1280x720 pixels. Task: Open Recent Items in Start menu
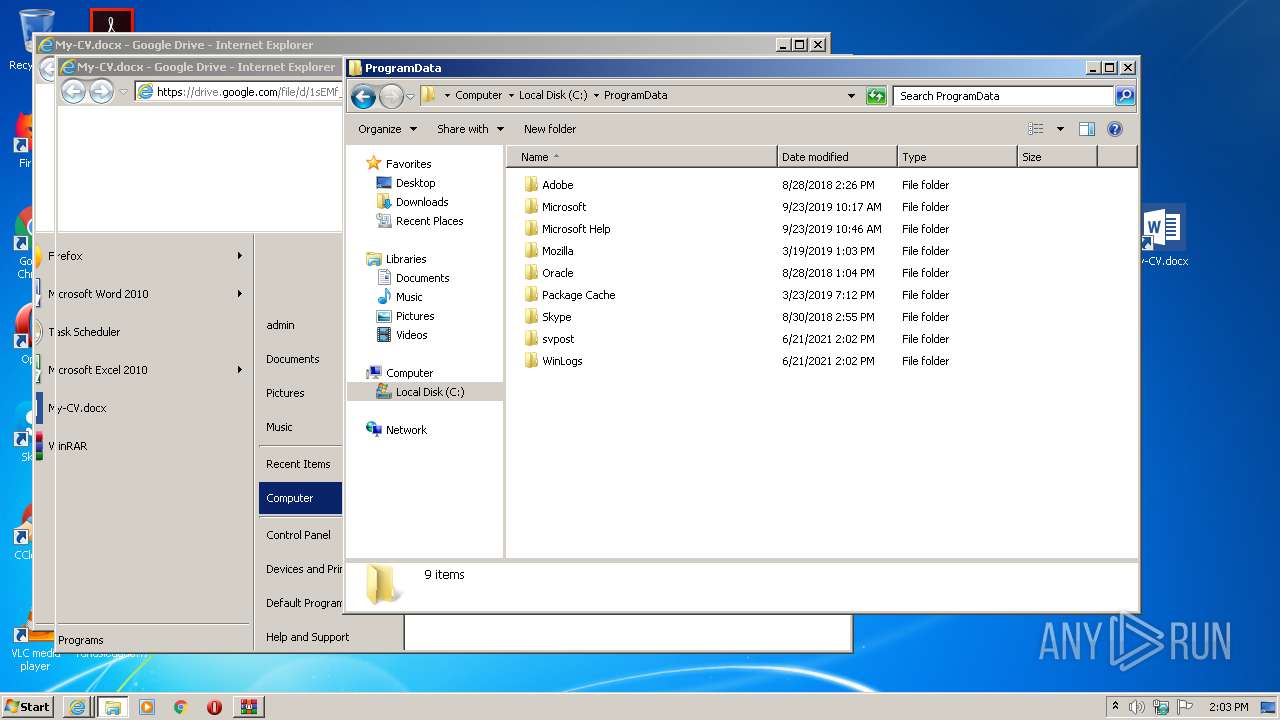pyautogui.click(x=300, y=464)
